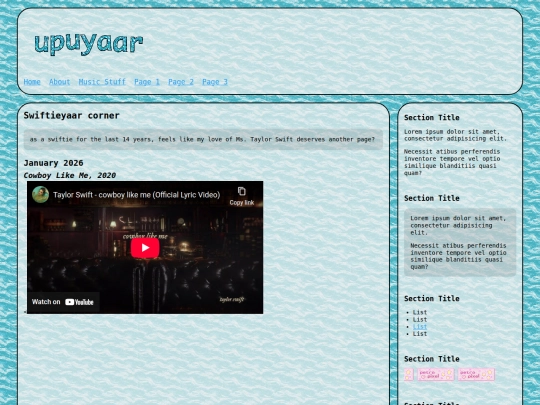
Task: Click the Copy link icon on the video
Action: 242,195
